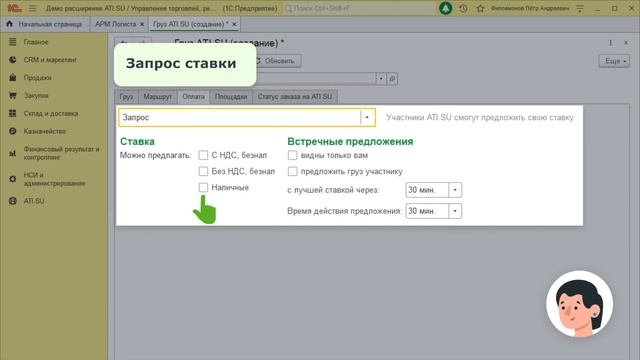
Task: Check предложить груз участнику checkbox
Action: pos(292,171)
